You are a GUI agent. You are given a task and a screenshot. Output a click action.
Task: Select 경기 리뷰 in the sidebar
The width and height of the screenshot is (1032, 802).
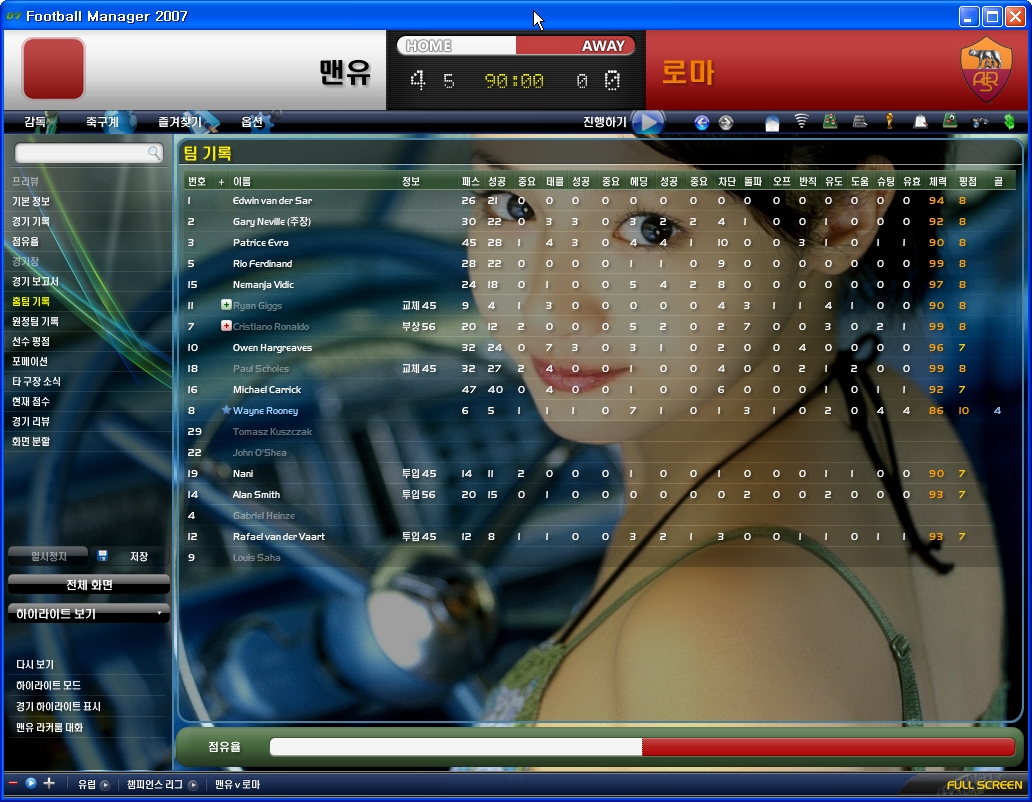31,421
